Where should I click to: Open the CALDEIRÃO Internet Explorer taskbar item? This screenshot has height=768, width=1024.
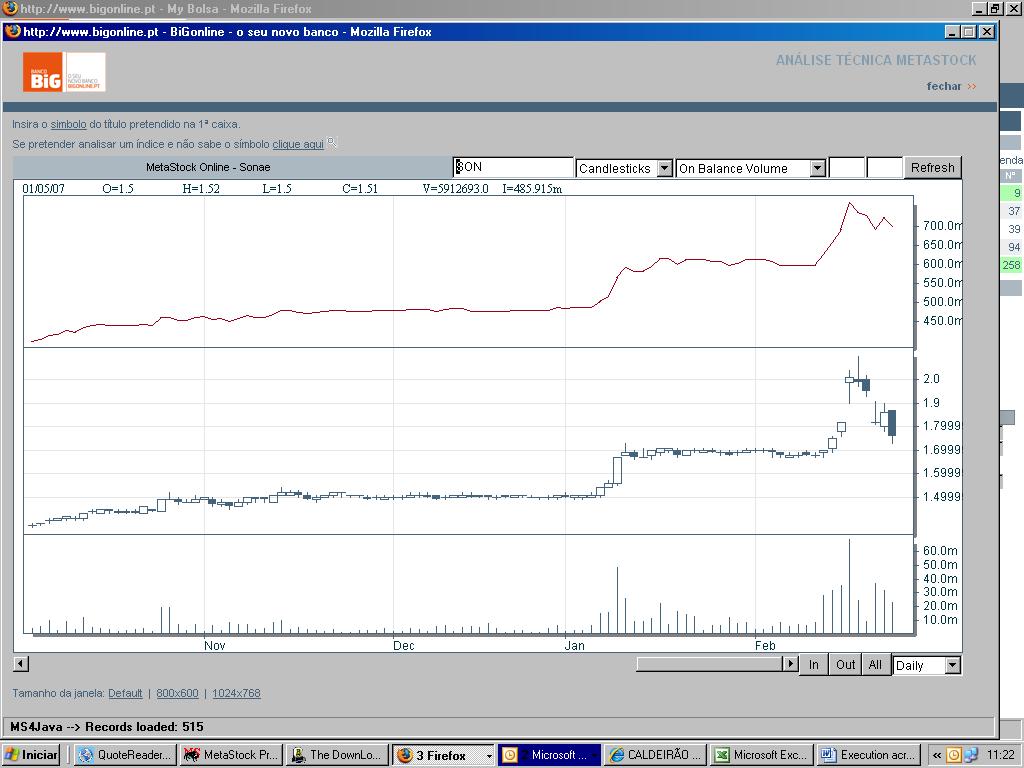655,755
